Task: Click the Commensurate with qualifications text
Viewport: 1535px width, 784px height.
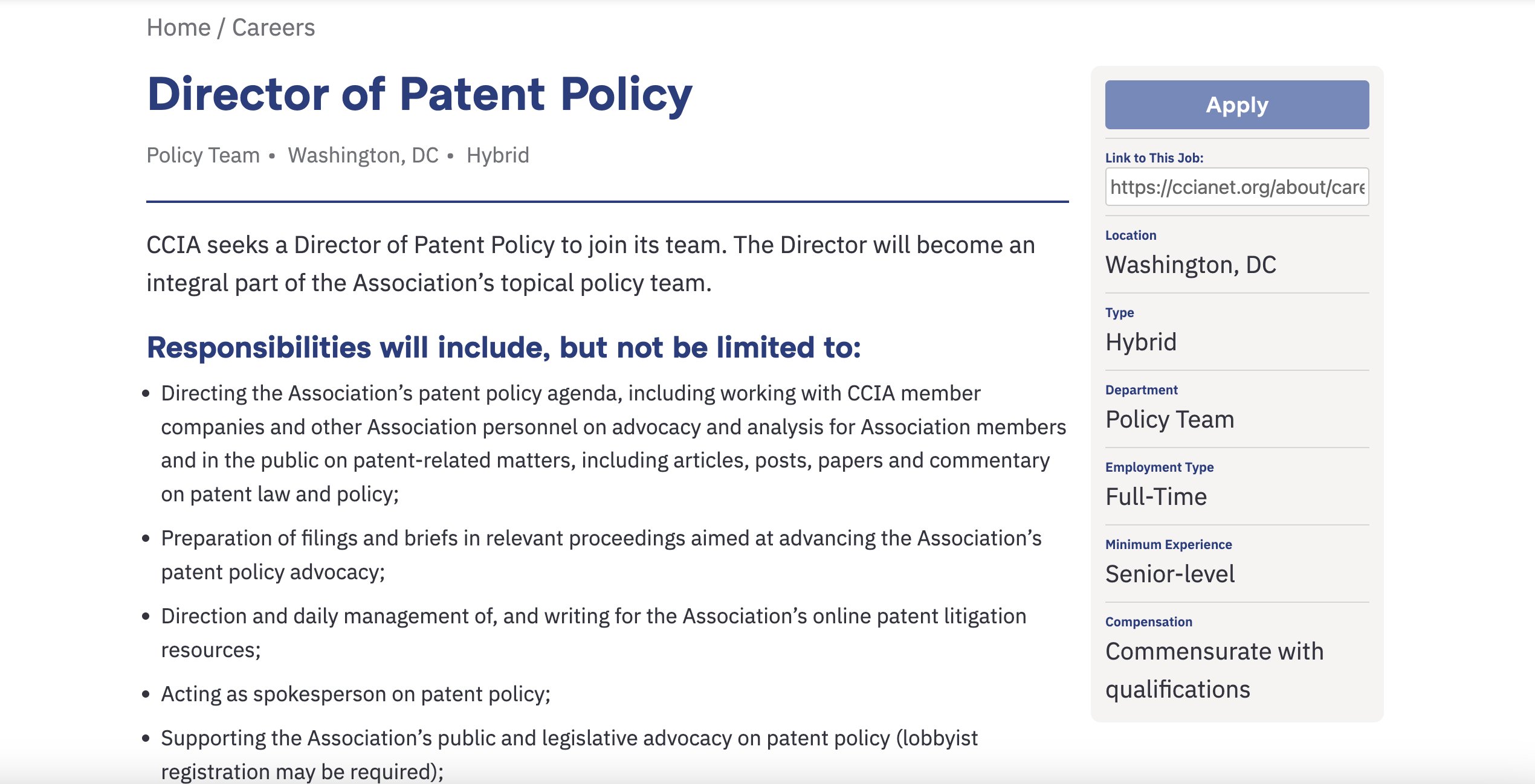Action: click(1214, 670)
